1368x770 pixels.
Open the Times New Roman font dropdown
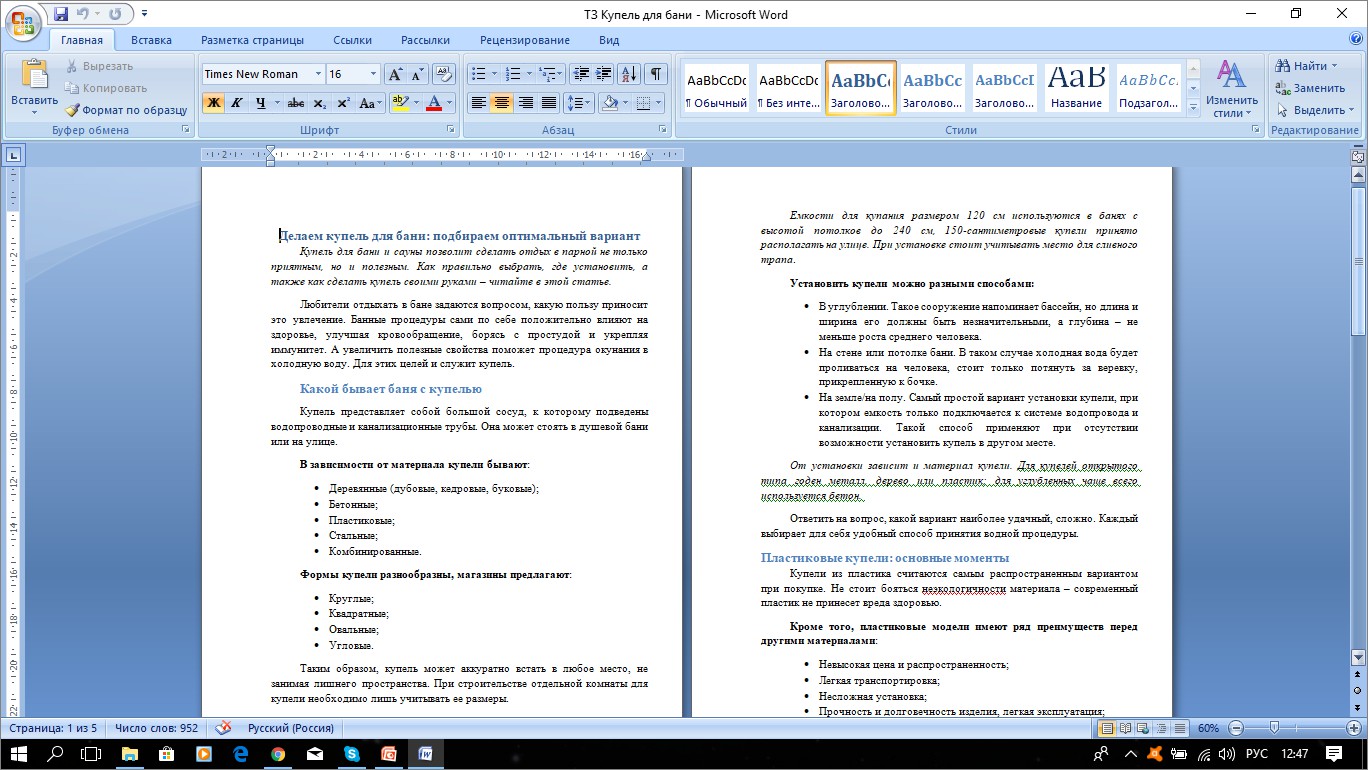tap(319, 74)
